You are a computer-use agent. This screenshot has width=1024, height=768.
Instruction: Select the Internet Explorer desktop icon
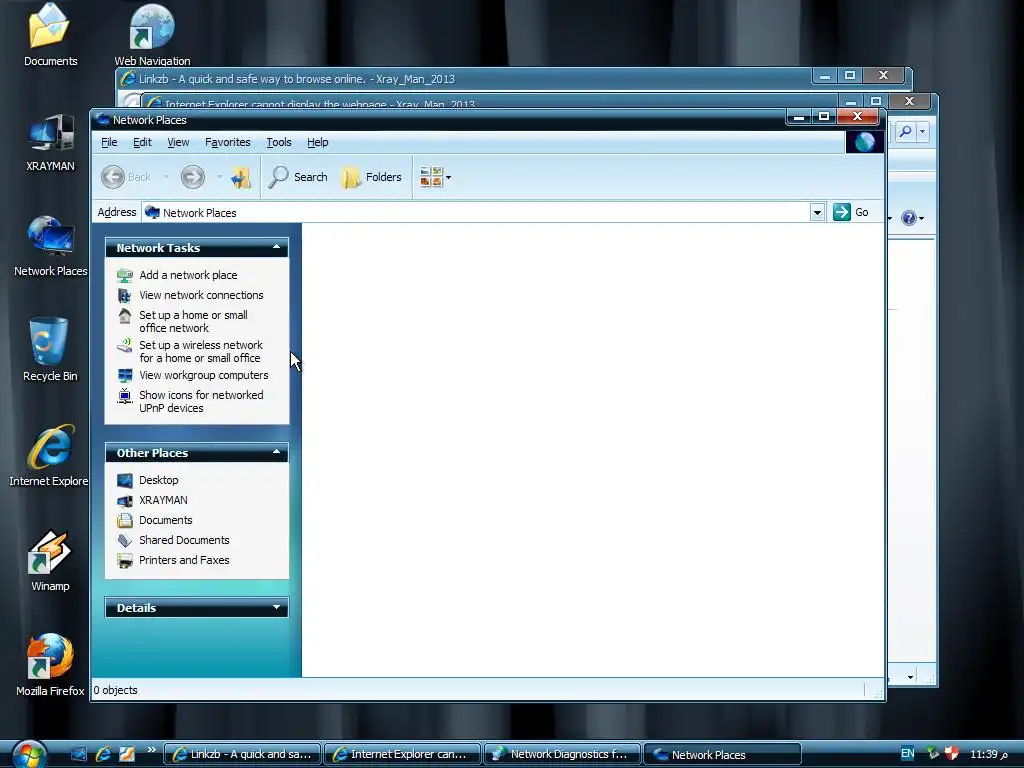[x=49, y=455]
